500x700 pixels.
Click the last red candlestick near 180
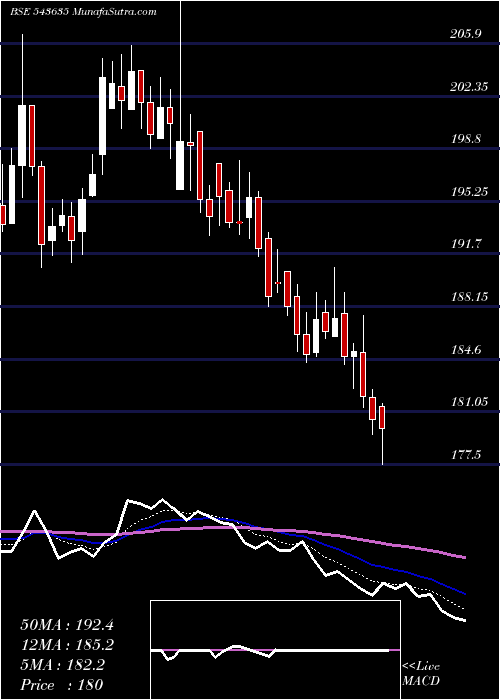click(x=382, y=418)
